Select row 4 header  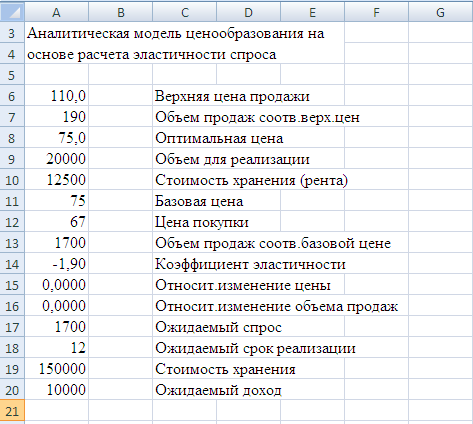12,54
